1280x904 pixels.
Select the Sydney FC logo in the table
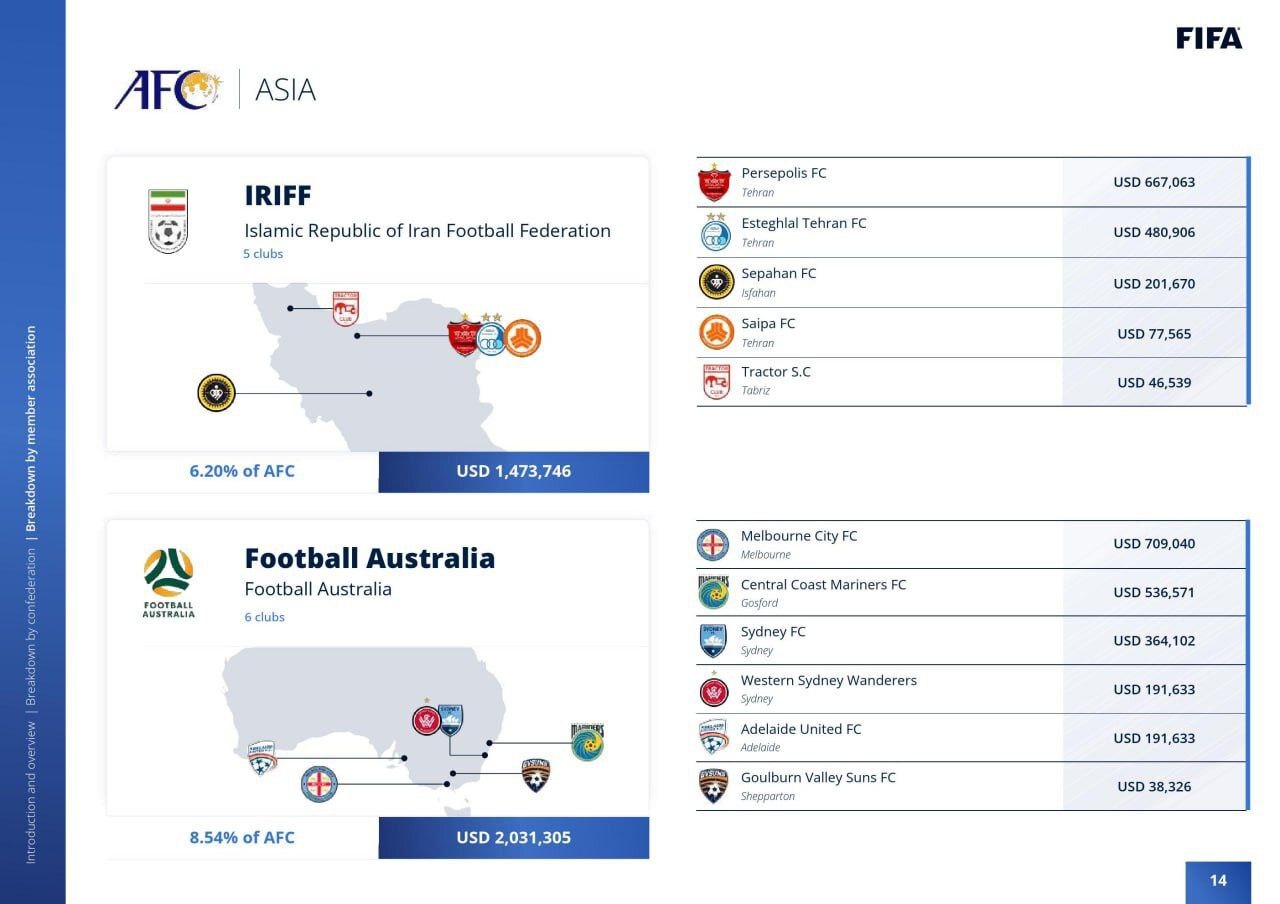[713, 640]
